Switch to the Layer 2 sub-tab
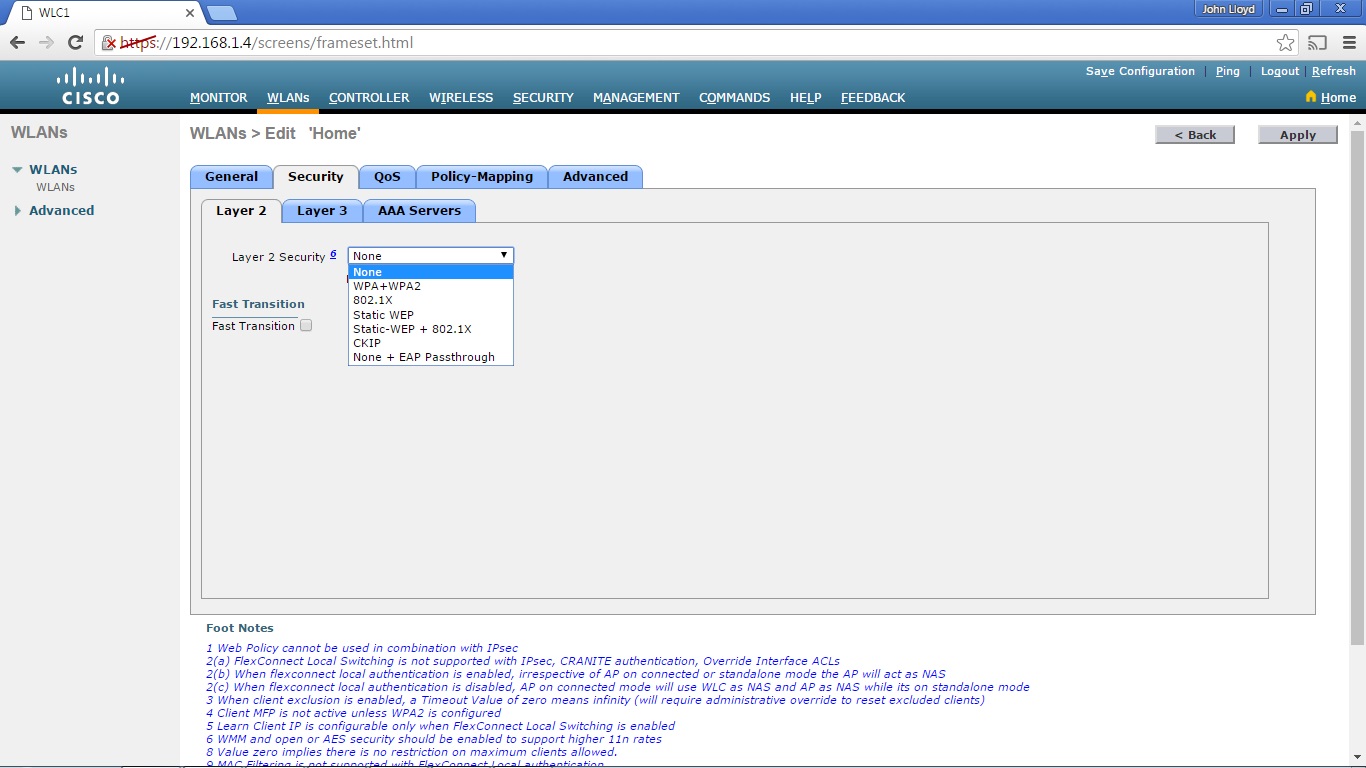Image resolution: width=1366 pixels, height=768 pixels. tap(241, 211)
